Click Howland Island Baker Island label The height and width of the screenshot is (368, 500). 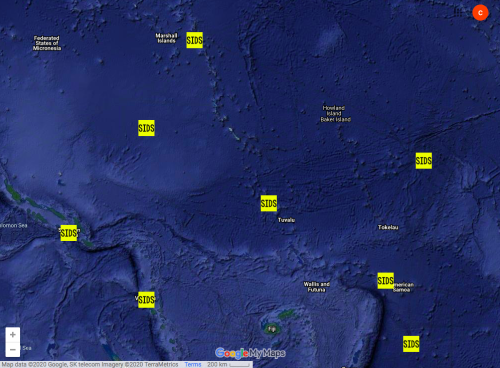[x=335, y=114]
